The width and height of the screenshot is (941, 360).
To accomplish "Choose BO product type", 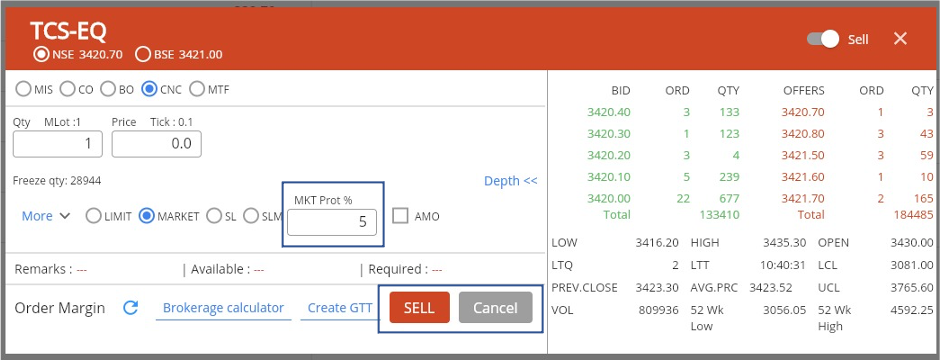I will (x=108, y=89).
